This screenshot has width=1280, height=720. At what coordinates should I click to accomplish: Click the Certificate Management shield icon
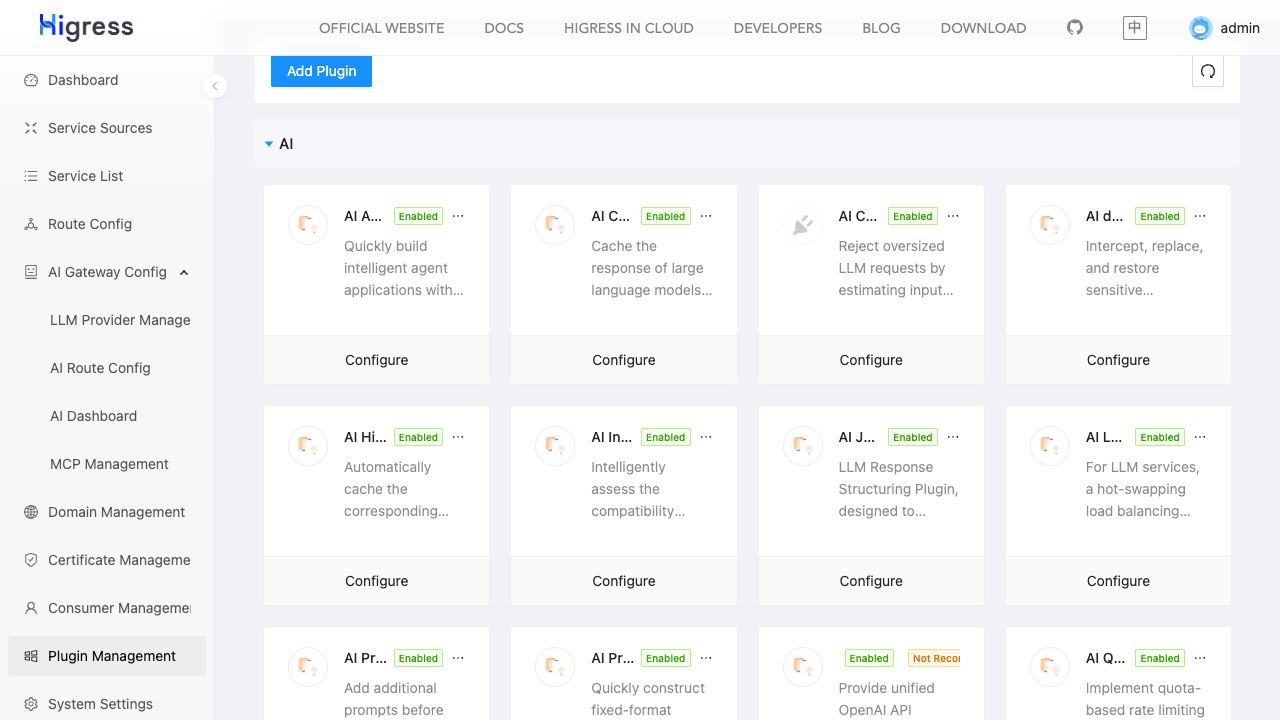click(x=31, y=560)
